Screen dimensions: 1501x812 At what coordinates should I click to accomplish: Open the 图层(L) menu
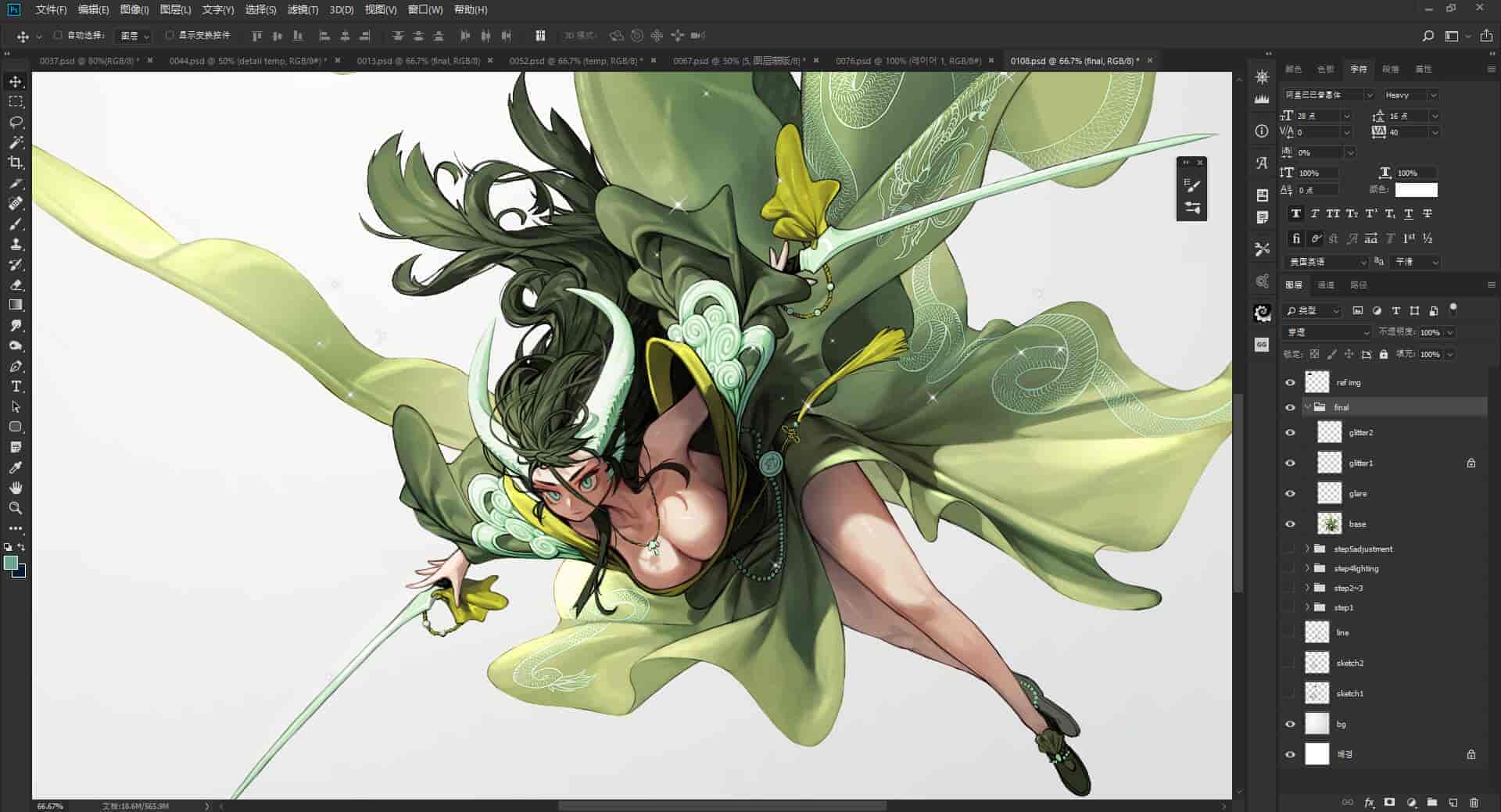coord(175,9)
